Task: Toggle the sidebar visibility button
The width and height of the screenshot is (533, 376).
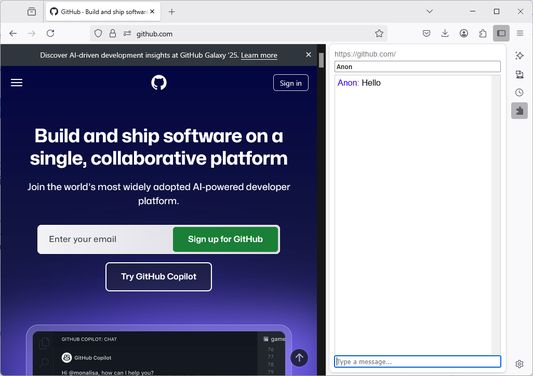Action: coord(501,33)
